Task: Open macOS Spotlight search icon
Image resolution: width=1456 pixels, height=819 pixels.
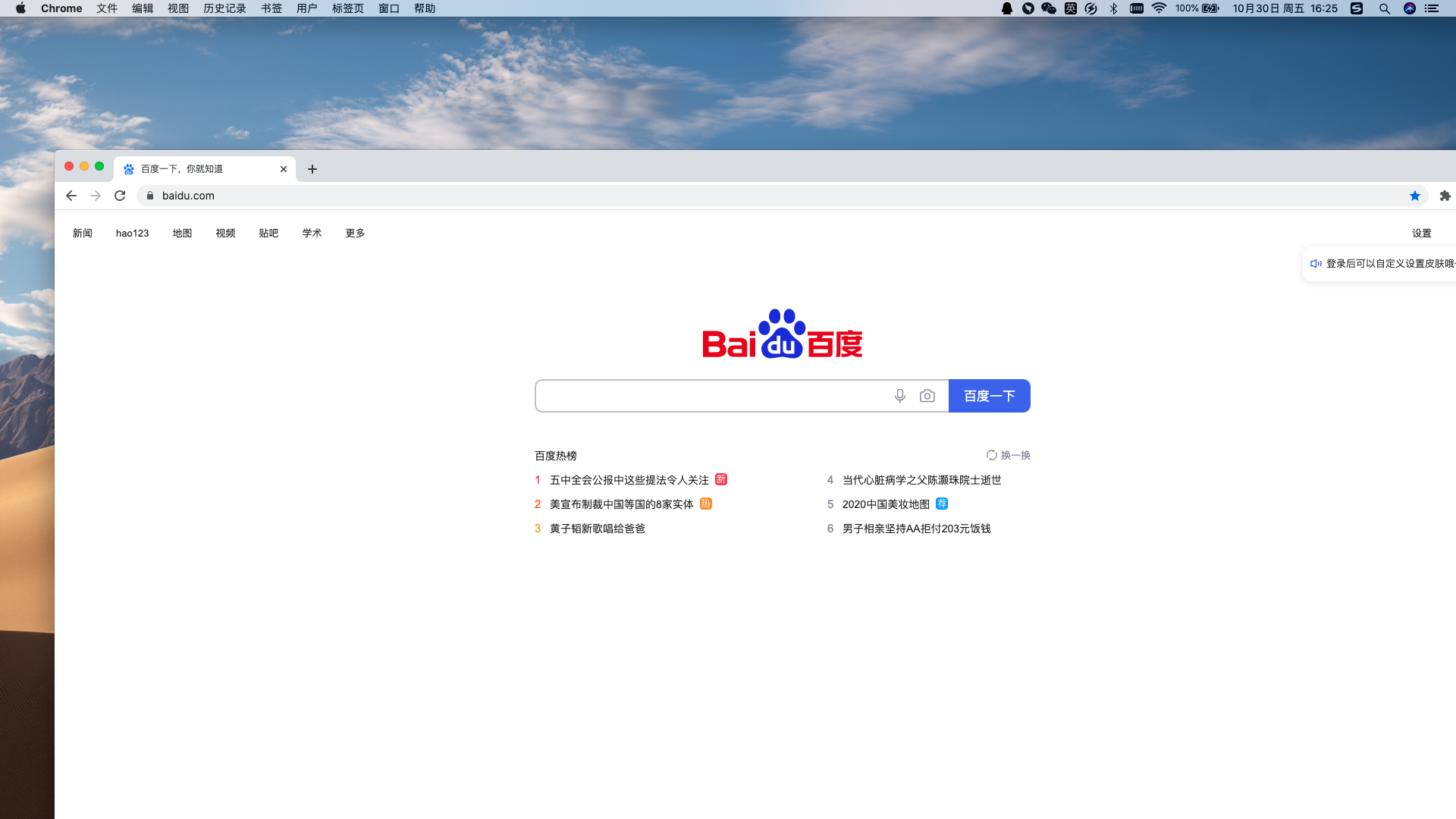Action: click(x=1384, y=8)
